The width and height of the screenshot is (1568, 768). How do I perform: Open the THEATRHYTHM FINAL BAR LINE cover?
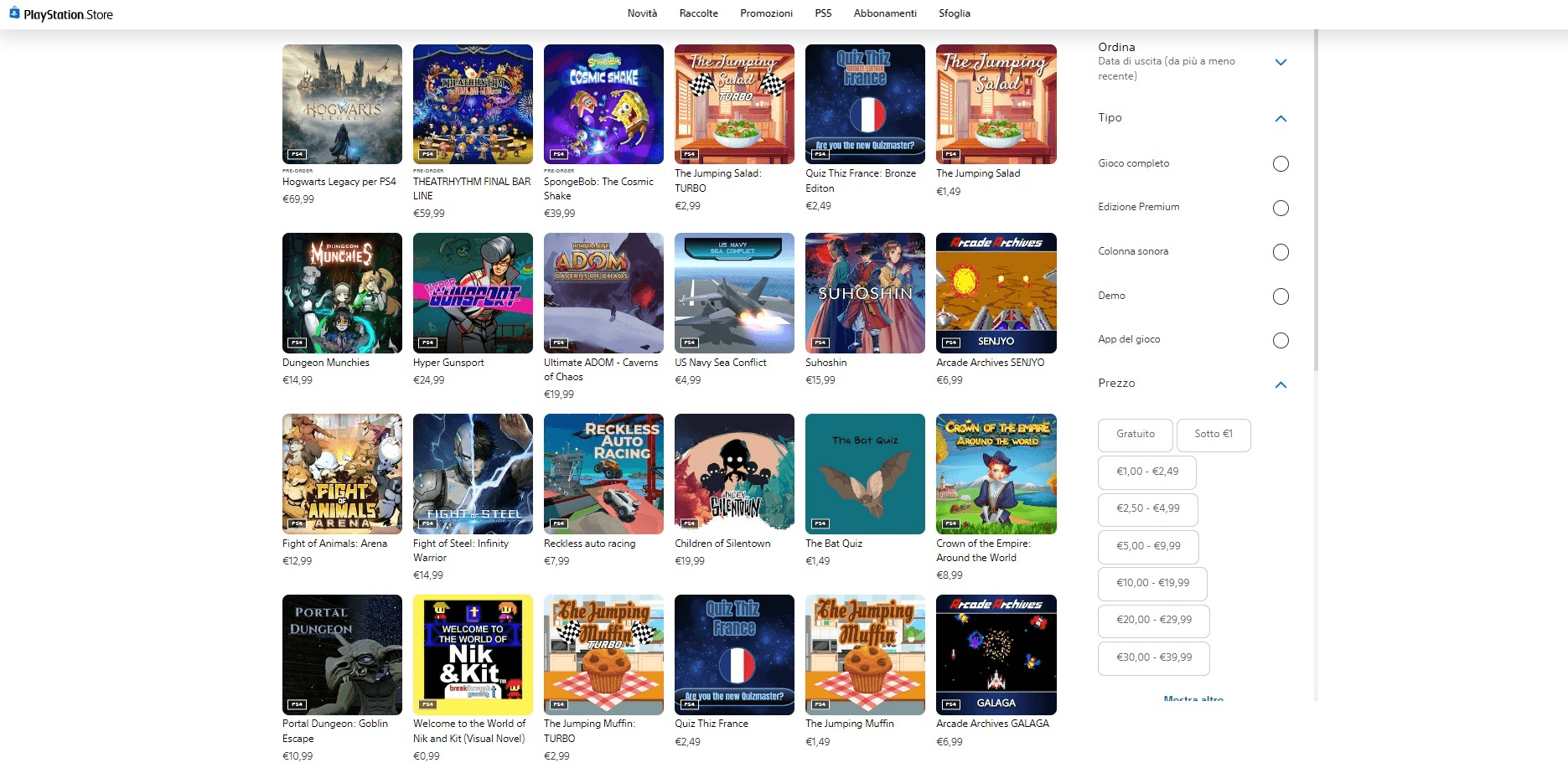473,104
